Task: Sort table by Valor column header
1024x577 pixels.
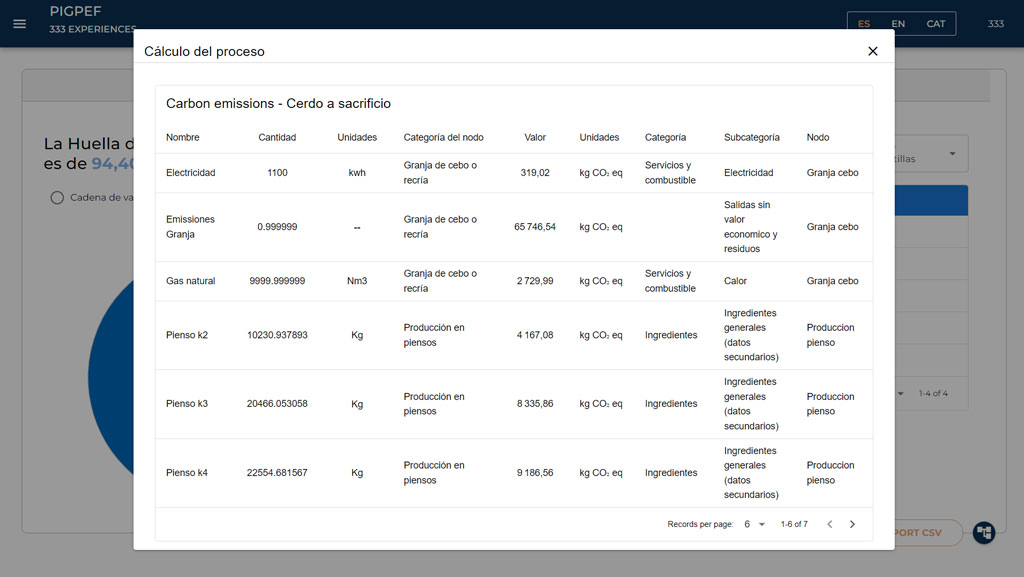Action: tap(535, 137)
